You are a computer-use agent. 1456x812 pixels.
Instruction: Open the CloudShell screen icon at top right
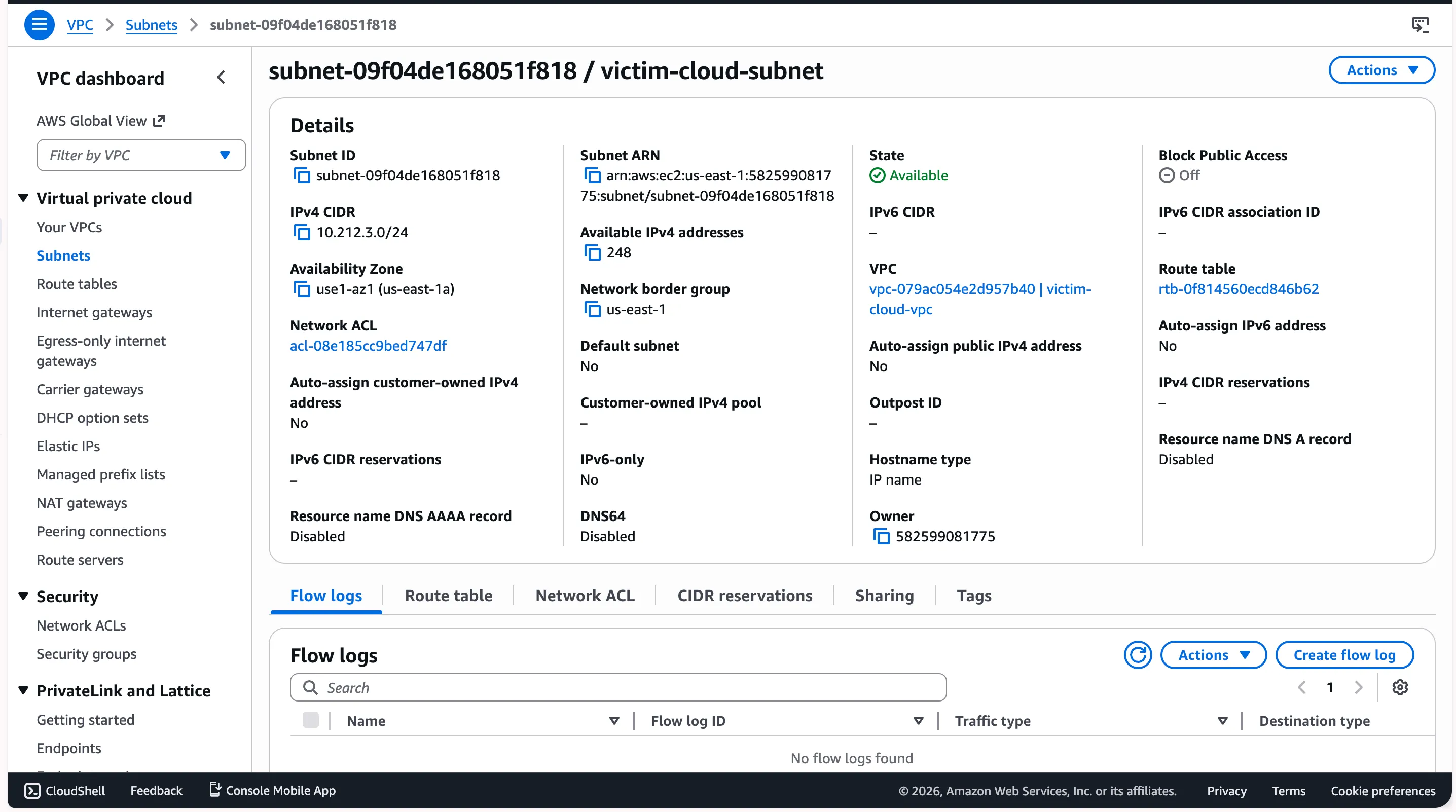1420,25
